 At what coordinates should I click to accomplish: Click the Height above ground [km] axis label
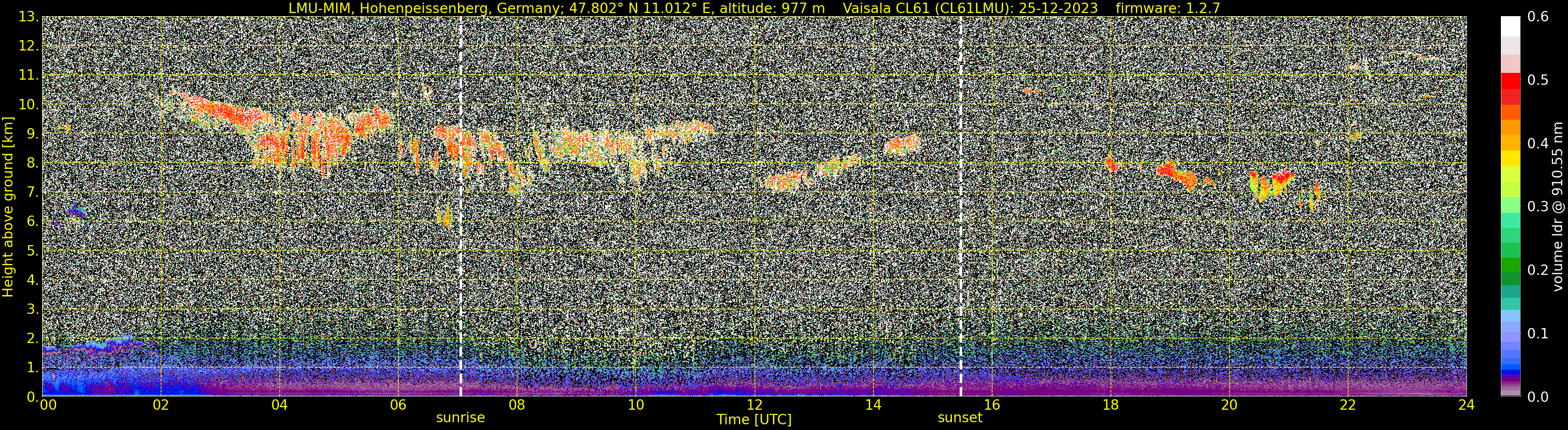(8, 207)
